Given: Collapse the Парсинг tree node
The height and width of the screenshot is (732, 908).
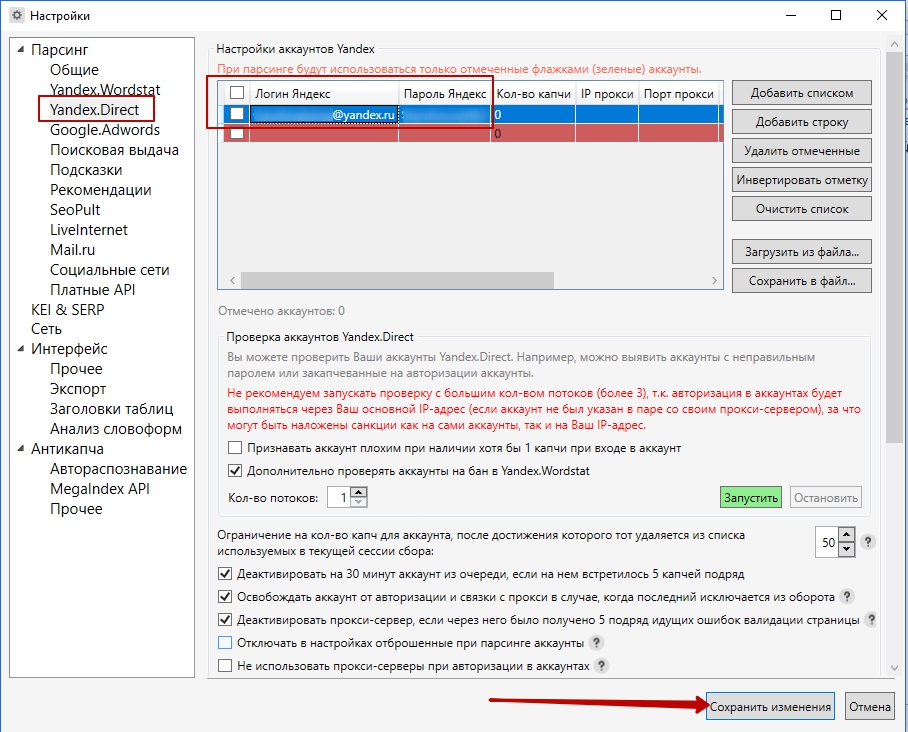Looking at the screenshot, I should coord(21,49).
